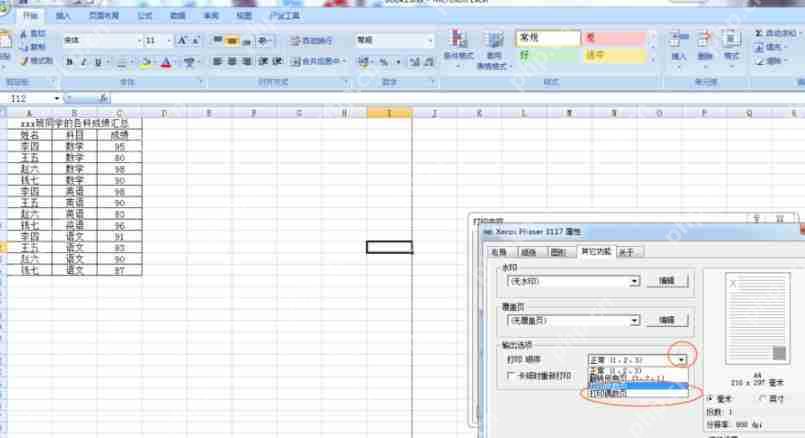Align text left in cell
The width and height of the screenshot is (805, 438).
pos(218,62)
